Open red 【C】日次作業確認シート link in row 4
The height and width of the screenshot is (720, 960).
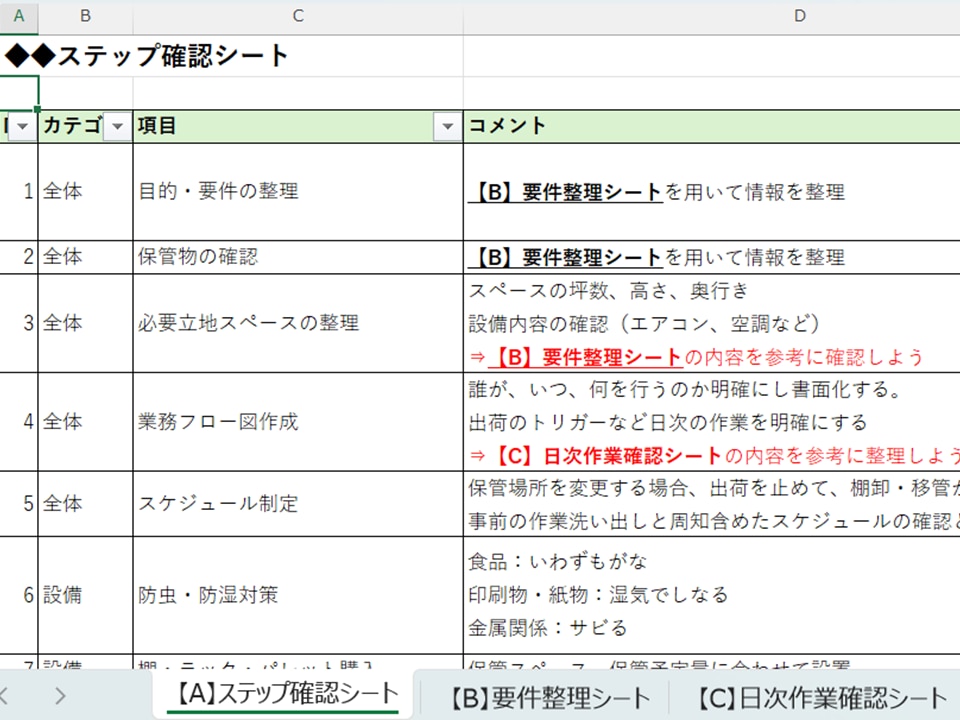pos(606,456)
